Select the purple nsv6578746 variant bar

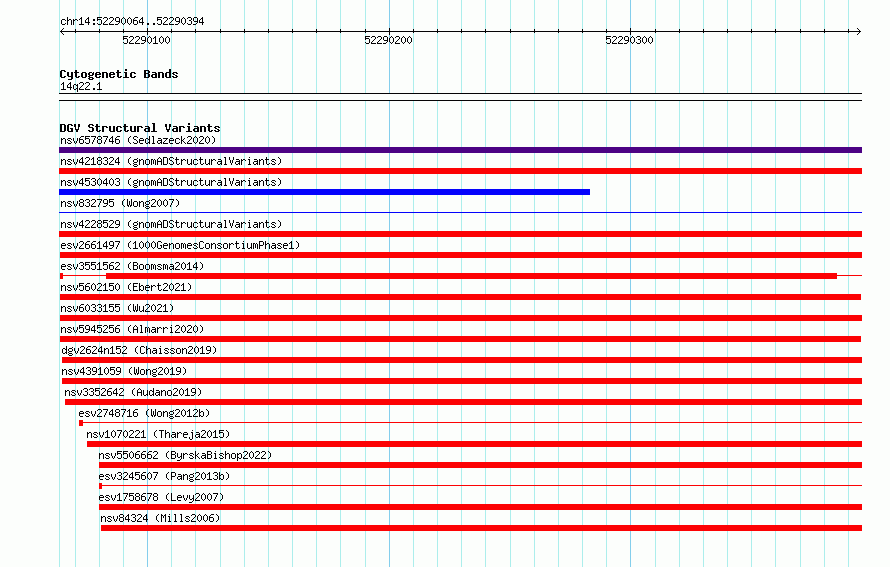click(x=460, y=150)
